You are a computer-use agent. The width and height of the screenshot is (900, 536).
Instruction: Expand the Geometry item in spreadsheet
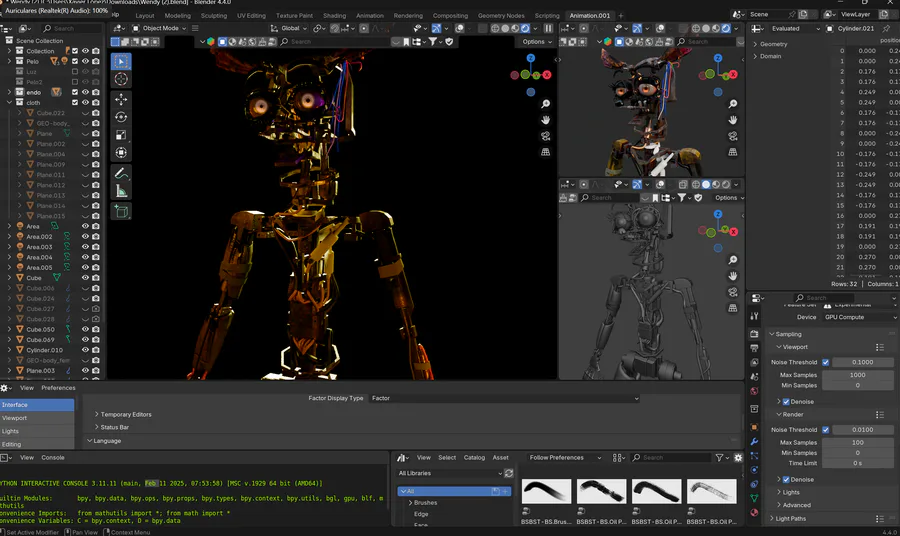coord(755,44)
